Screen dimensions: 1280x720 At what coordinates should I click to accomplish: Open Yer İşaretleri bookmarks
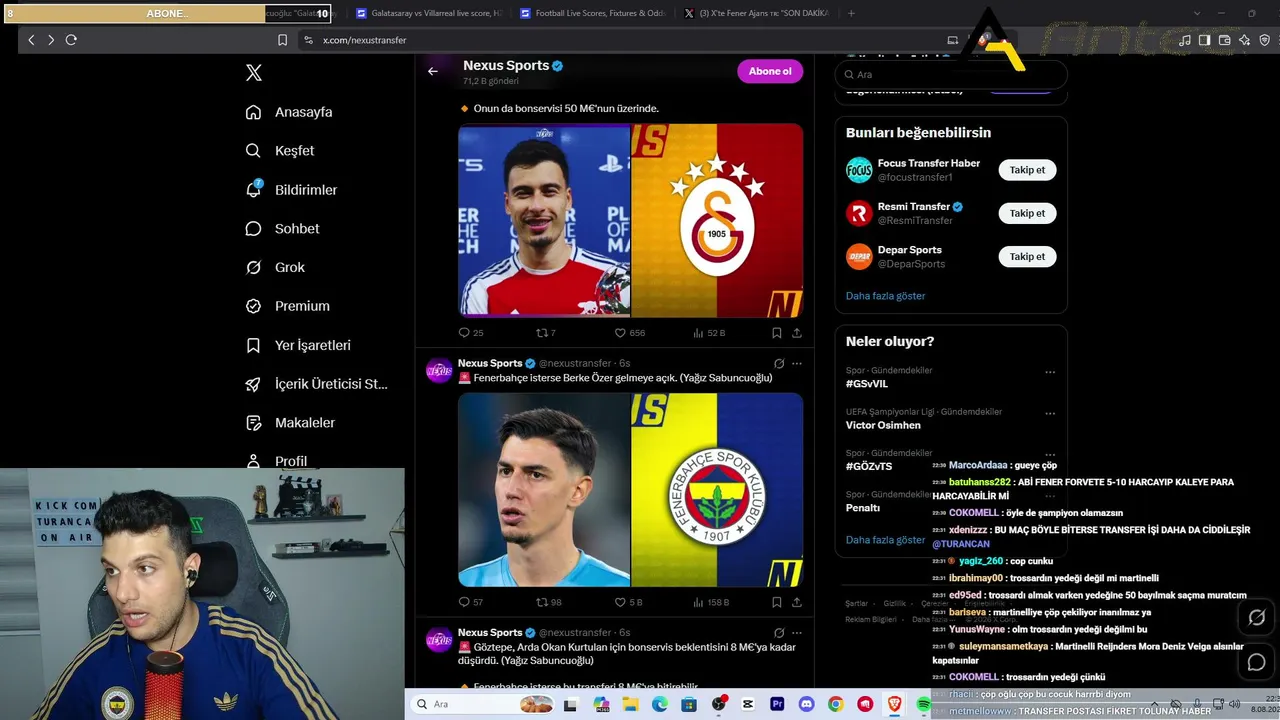coord(298,345)
